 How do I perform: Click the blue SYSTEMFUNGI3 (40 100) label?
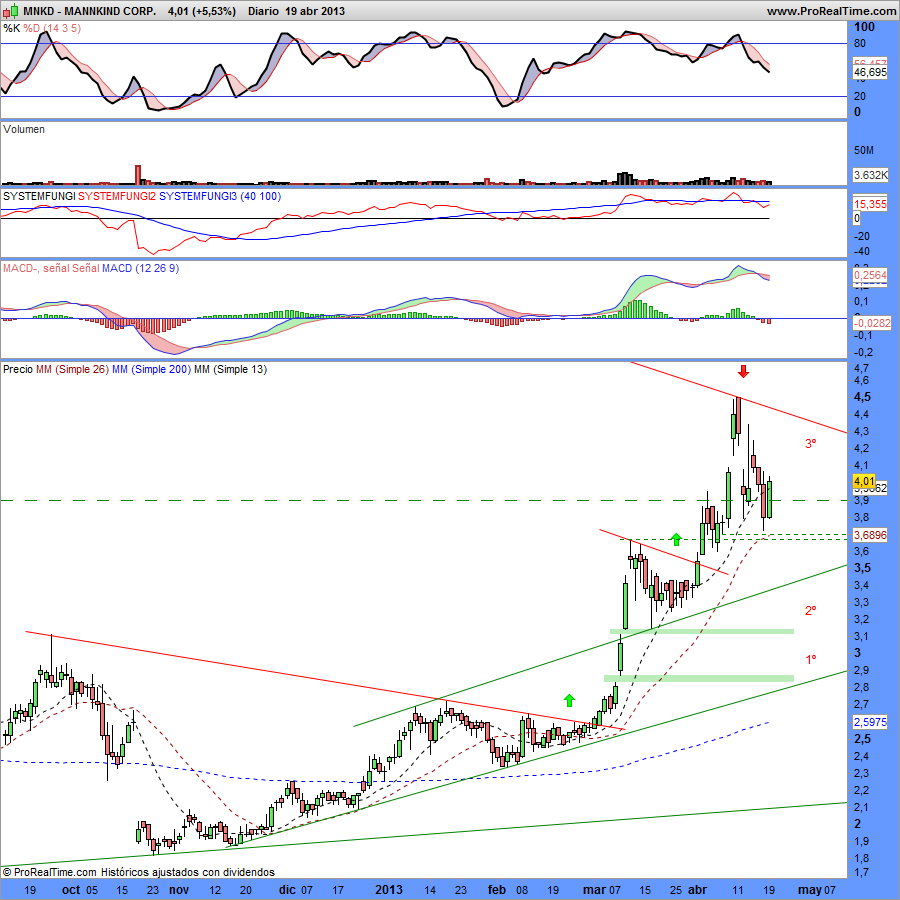pyautogui.click(x=220, y=196)
